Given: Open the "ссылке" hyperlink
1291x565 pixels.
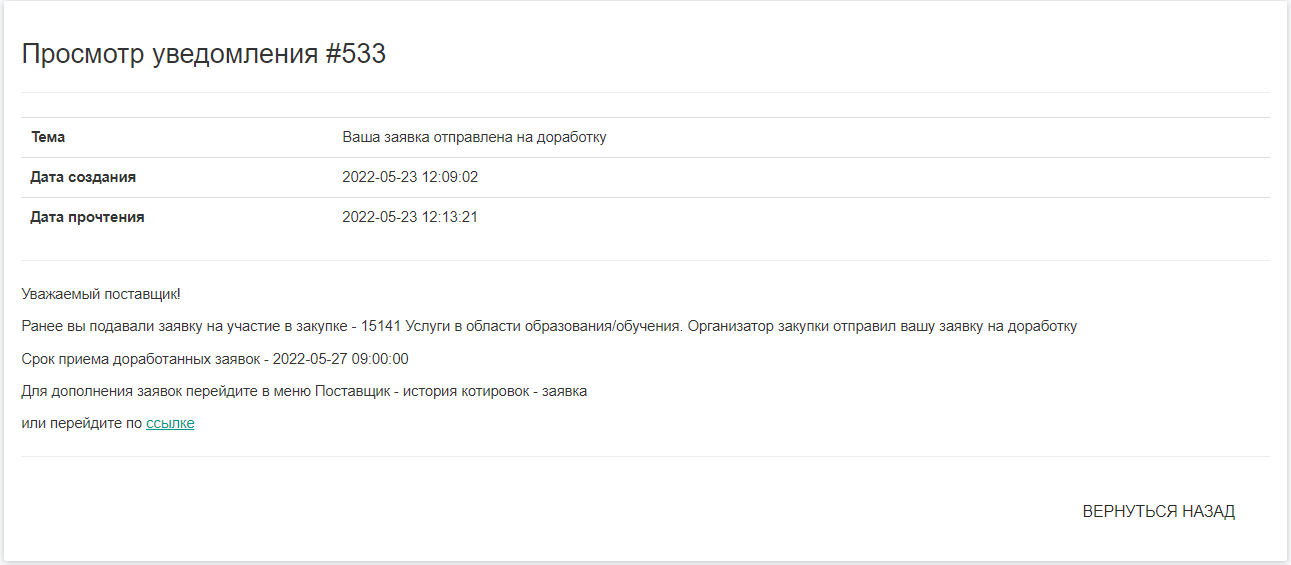Looking at the screenshot, I should 170,423.
